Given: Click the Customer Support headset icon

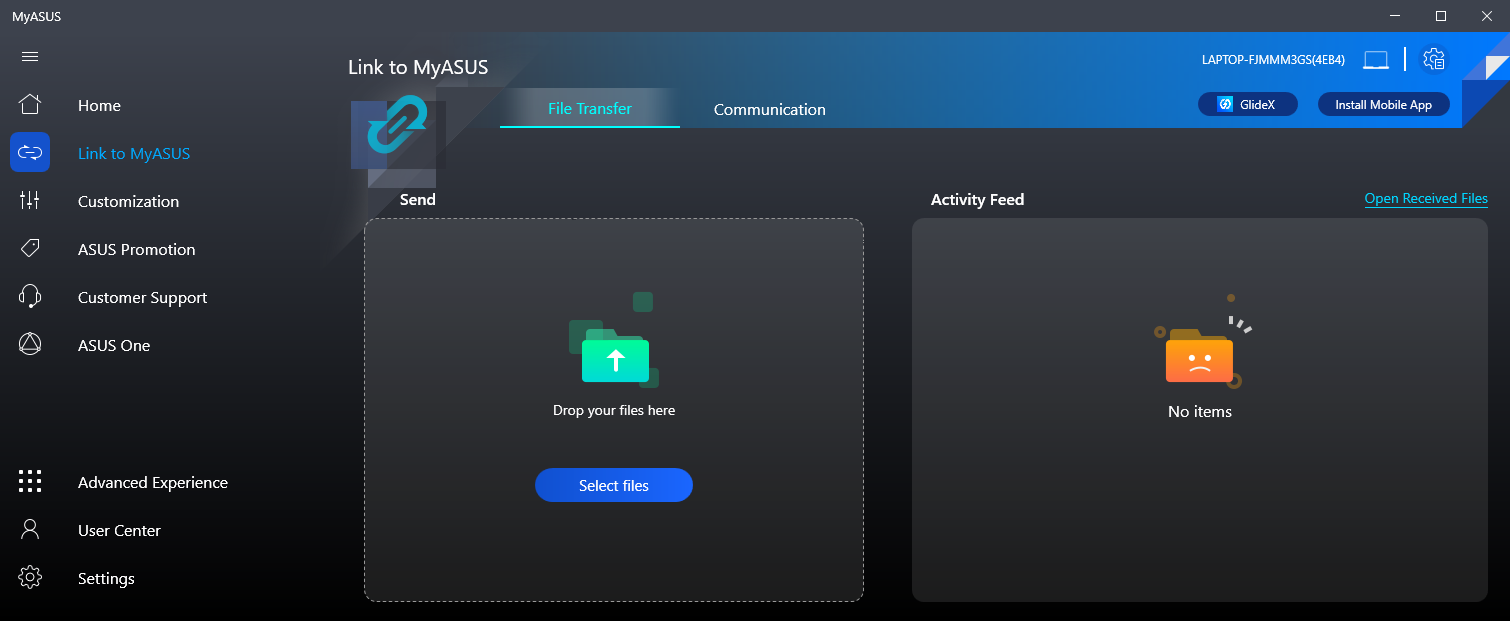Looking at the screenshot, I should pyautogui.click(x=30, y=296).
